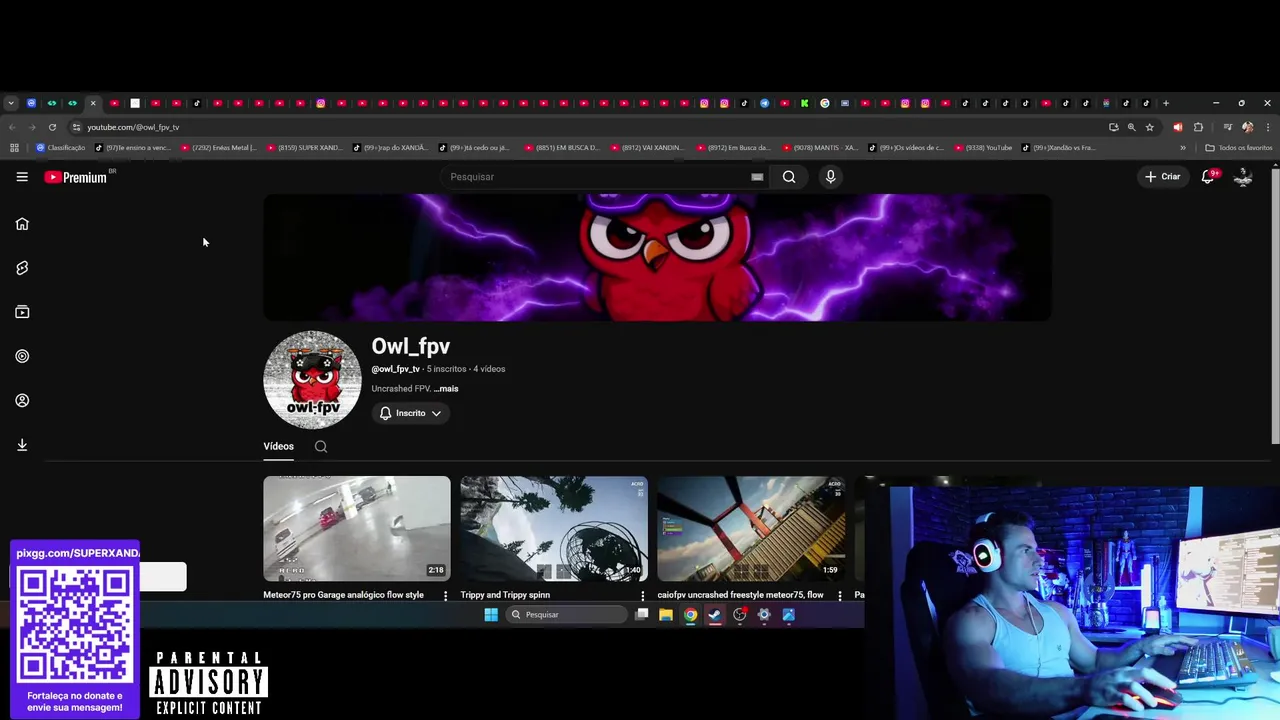
Task: Open options for caiofpv uncrashed freestyle video
Action: [839, 596]
